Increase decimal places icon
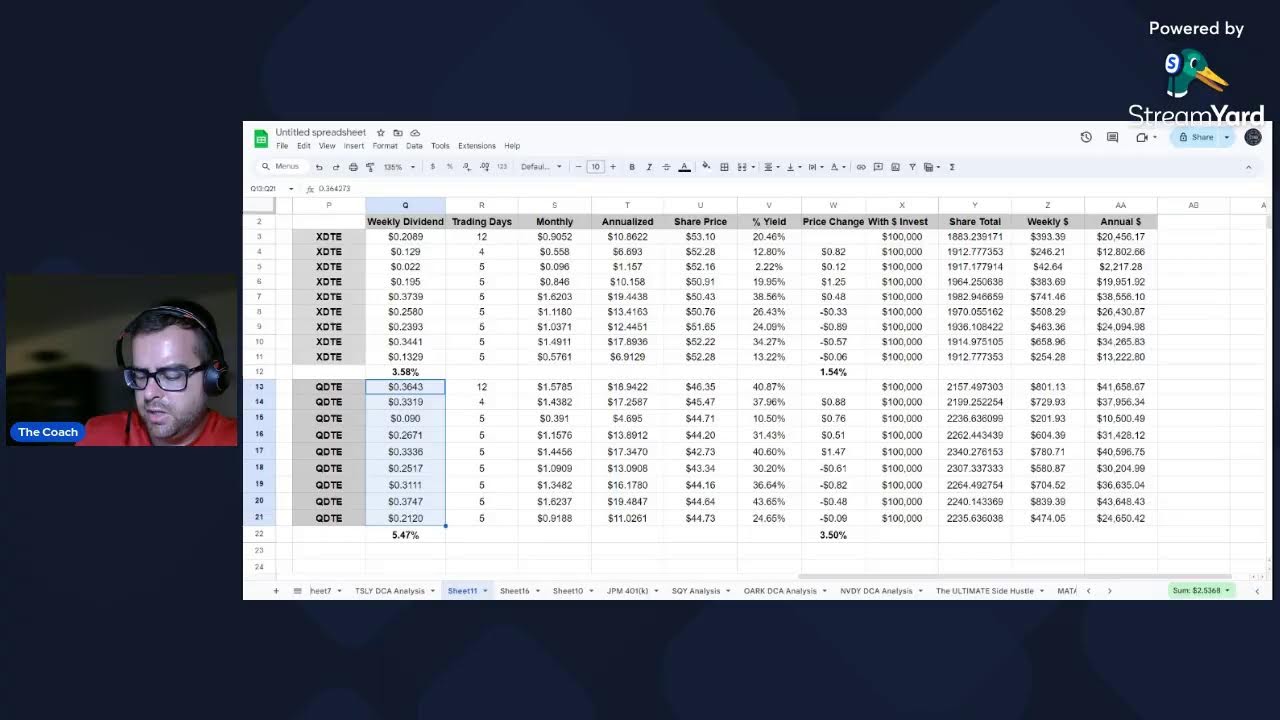Viewport: 1280px width, 720px height. click(484, 167)
